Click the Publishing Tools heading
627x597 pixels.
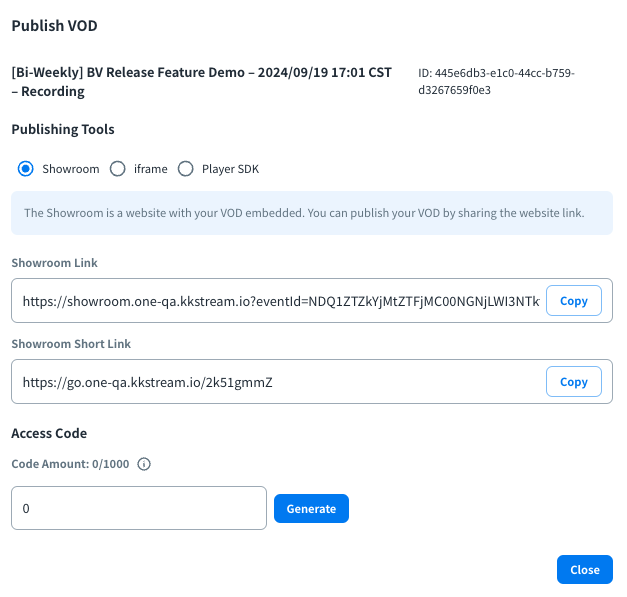click(63, 129)
